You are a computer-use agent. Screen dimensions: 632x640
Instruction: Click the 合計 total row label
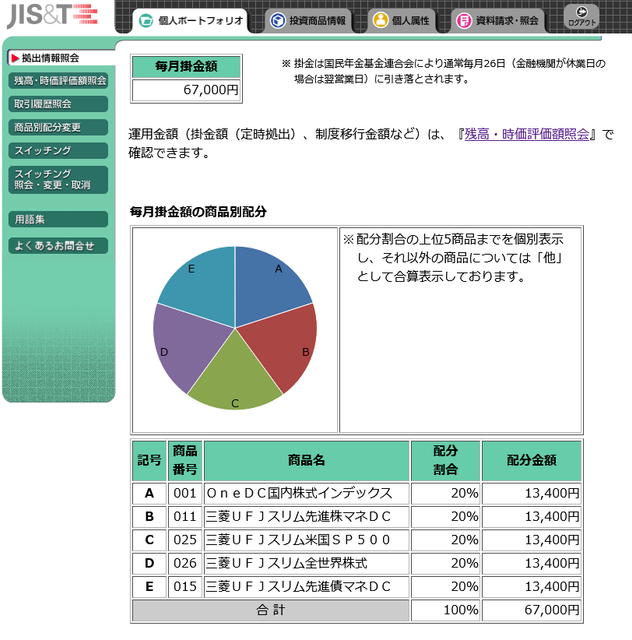pyautogui.click(x=271, y=610)
